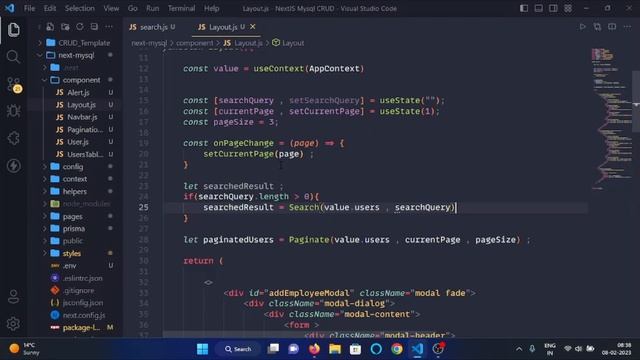The image size is (640, 360).
Task: Open the Accounts icon in activity bar
Action: click(x=13, y=297)
